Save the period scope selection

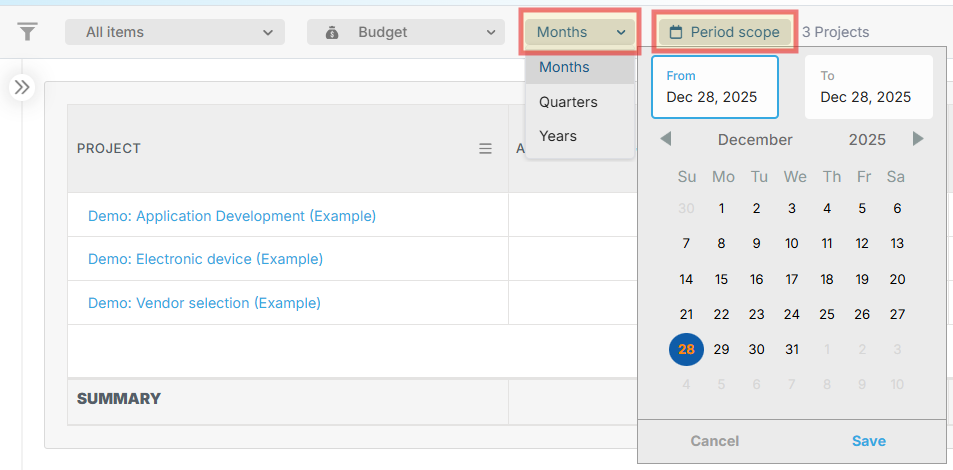[x=869, y=441]
